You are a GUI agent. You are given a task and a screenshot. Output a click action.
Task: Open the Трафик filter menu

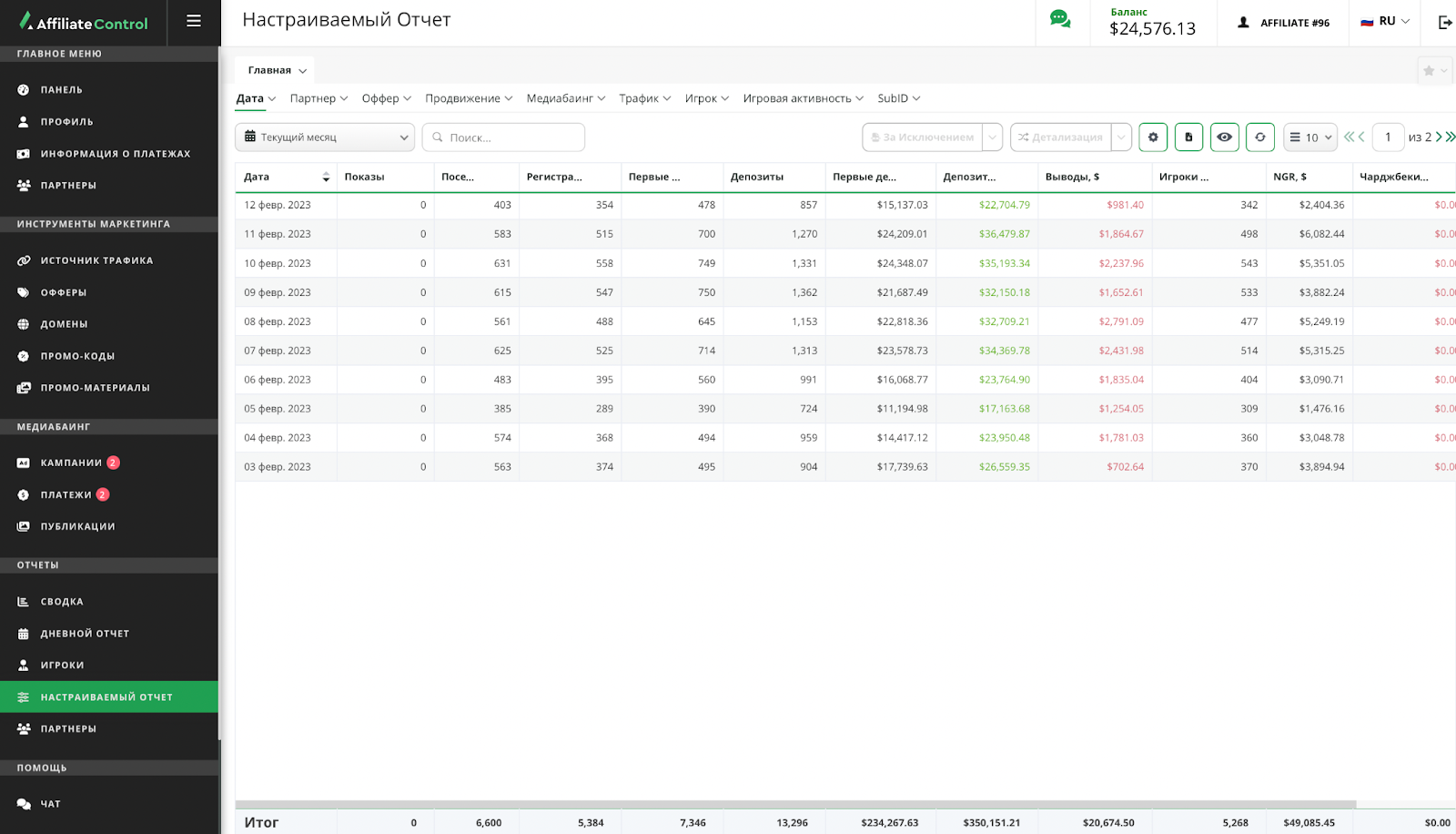pos(644,98)
